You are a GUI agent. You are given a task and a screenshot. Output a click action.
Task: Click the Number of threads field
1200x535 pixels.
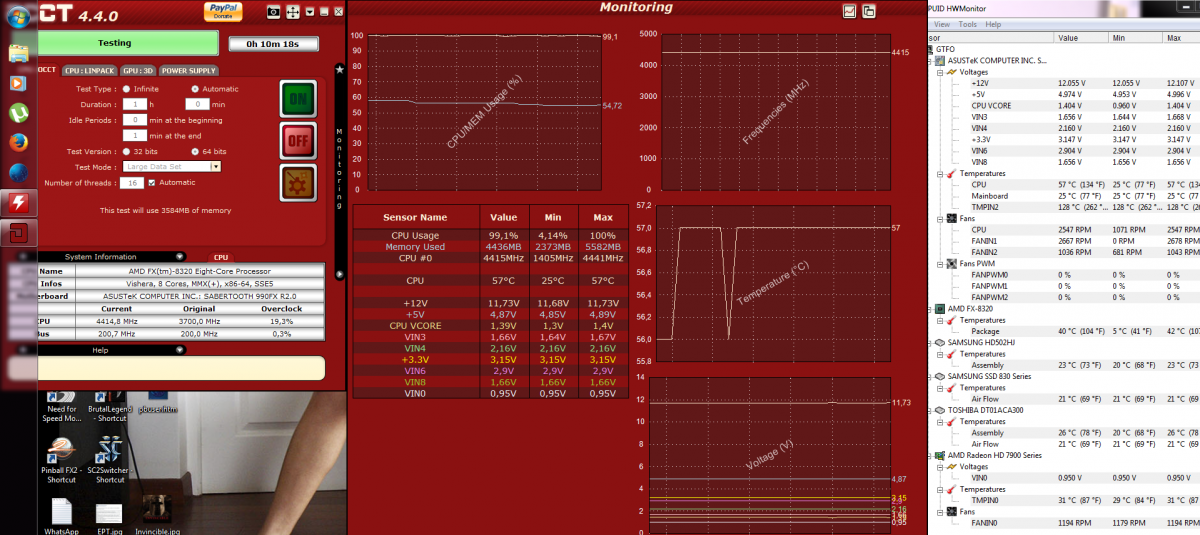132,183
